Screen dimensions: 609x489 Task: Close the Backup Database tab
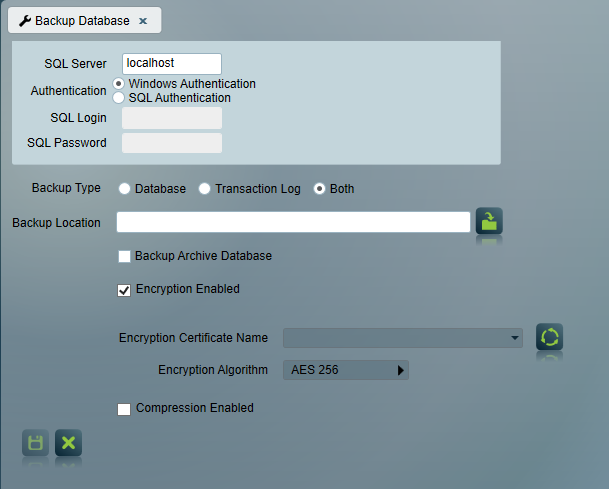(143, 21)
